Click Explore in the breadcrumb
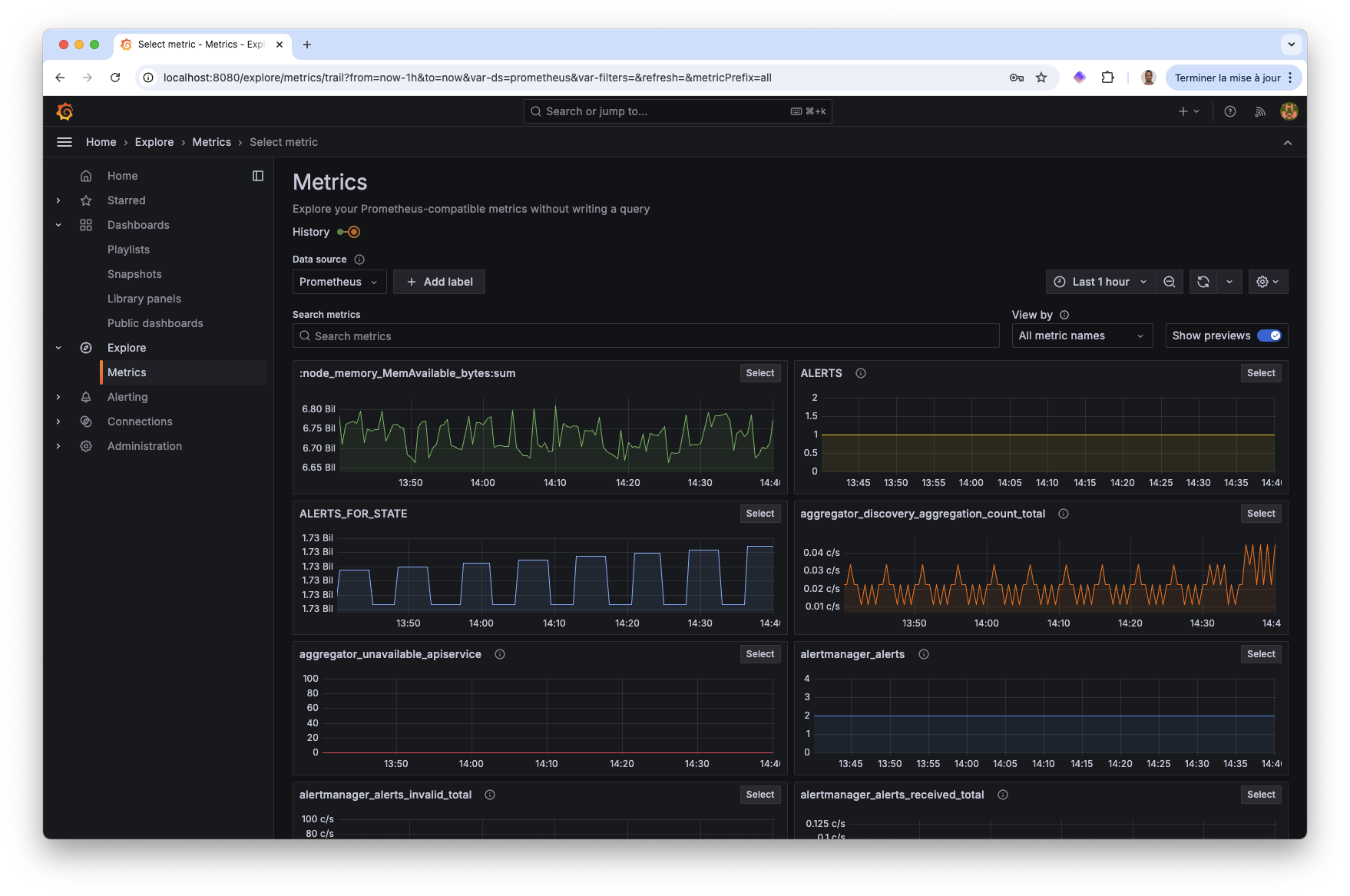The height and width of the screenshot is (896, 1350). [154, 142]
